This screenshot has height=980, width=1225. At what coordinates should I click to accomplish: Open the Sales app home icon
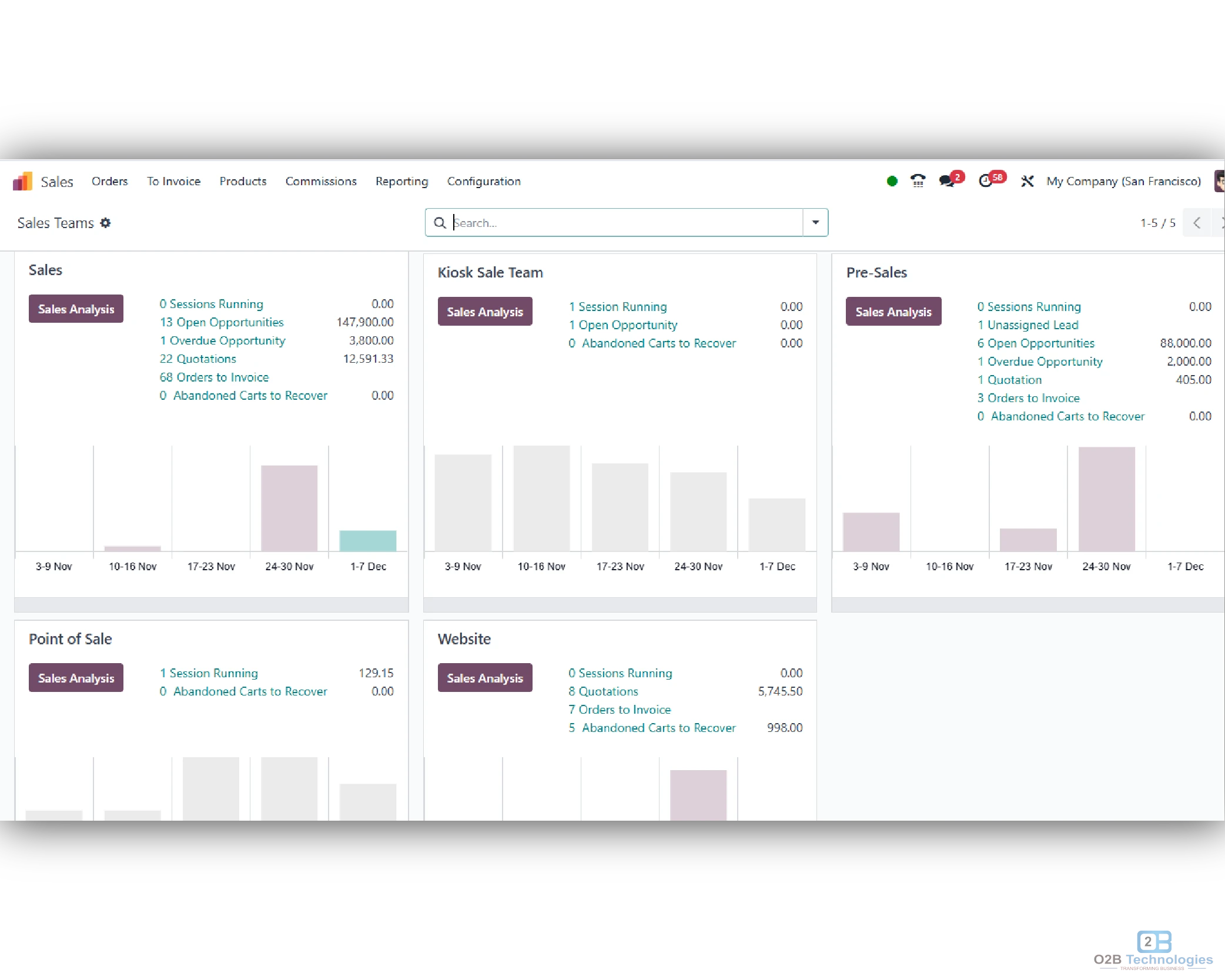point(22,181)
